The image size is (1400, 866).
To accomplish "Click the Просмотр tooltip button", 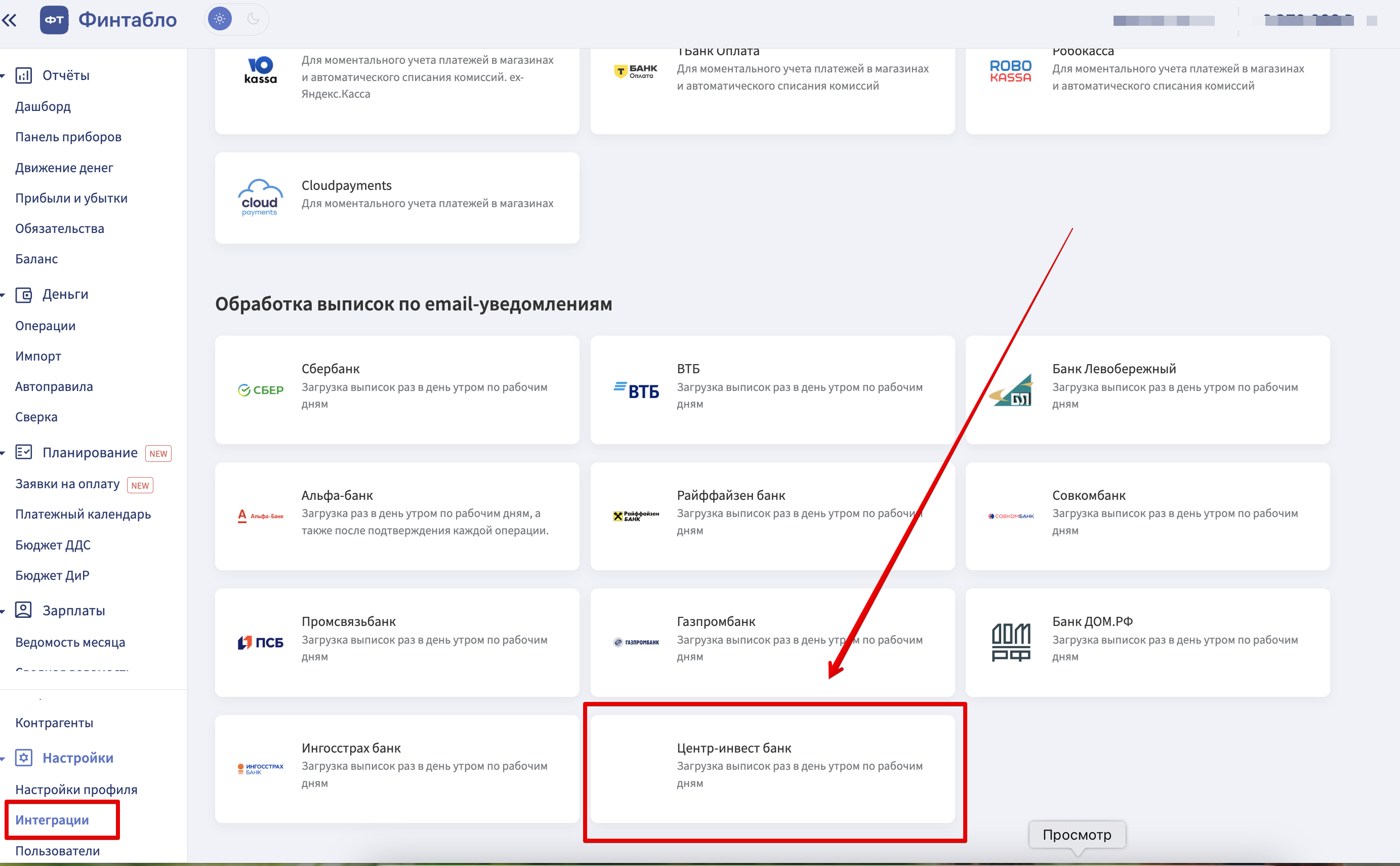I will (1077, 835).
